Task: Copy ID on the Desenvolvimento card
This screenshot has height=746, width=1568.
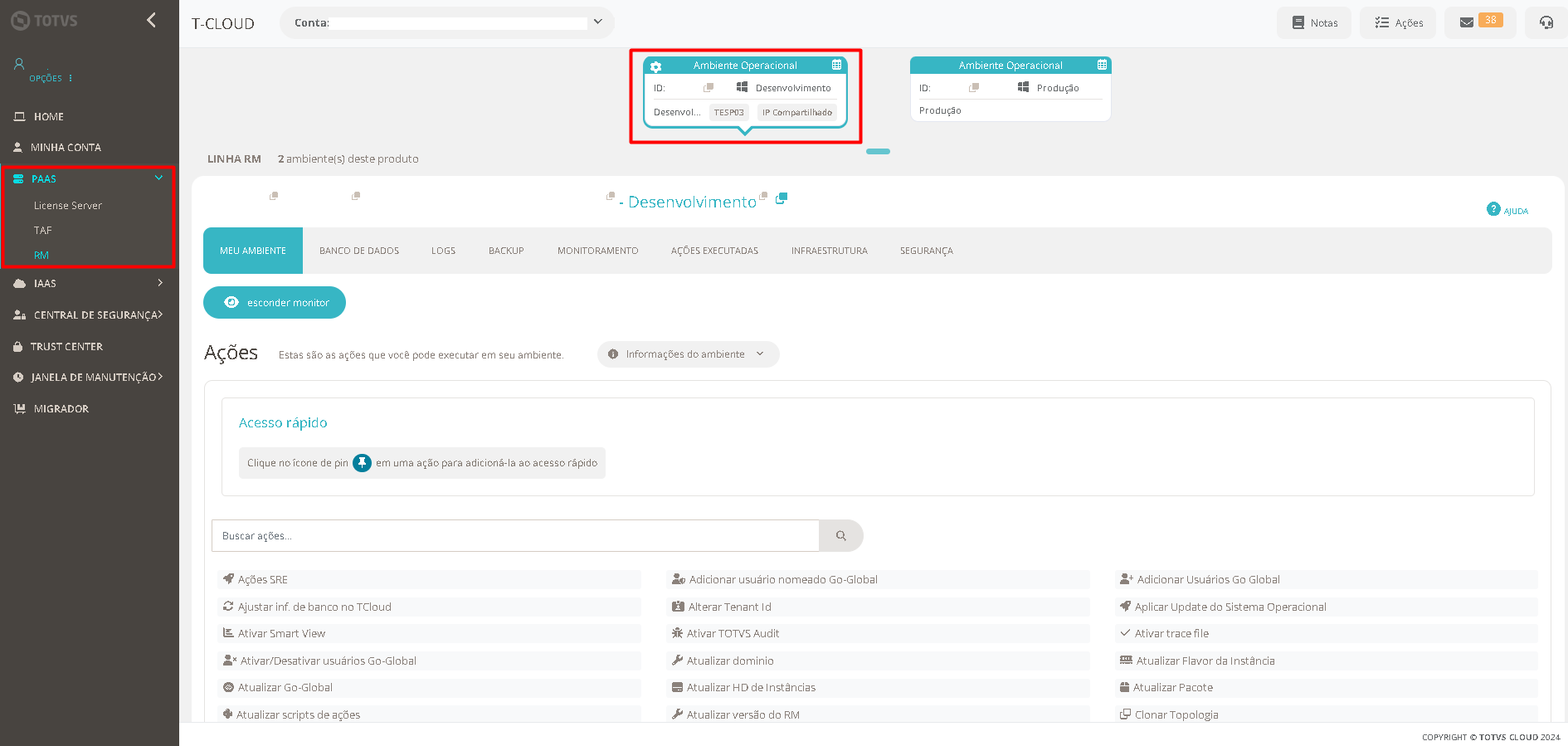Action: (708, 87)
